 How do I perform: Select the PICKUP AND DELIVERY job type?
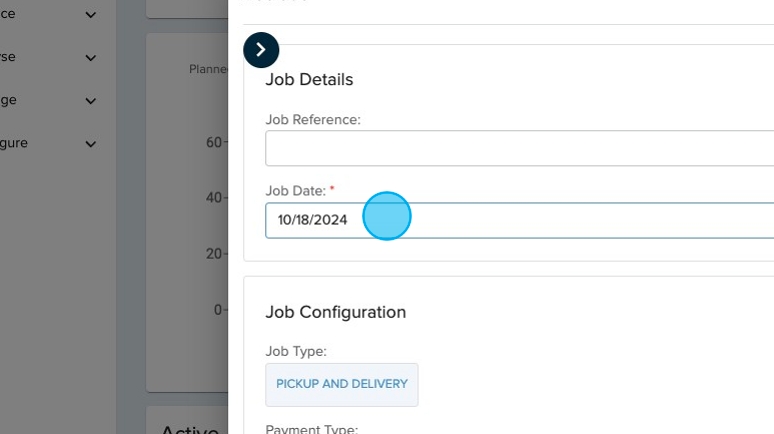click(342, 384)
